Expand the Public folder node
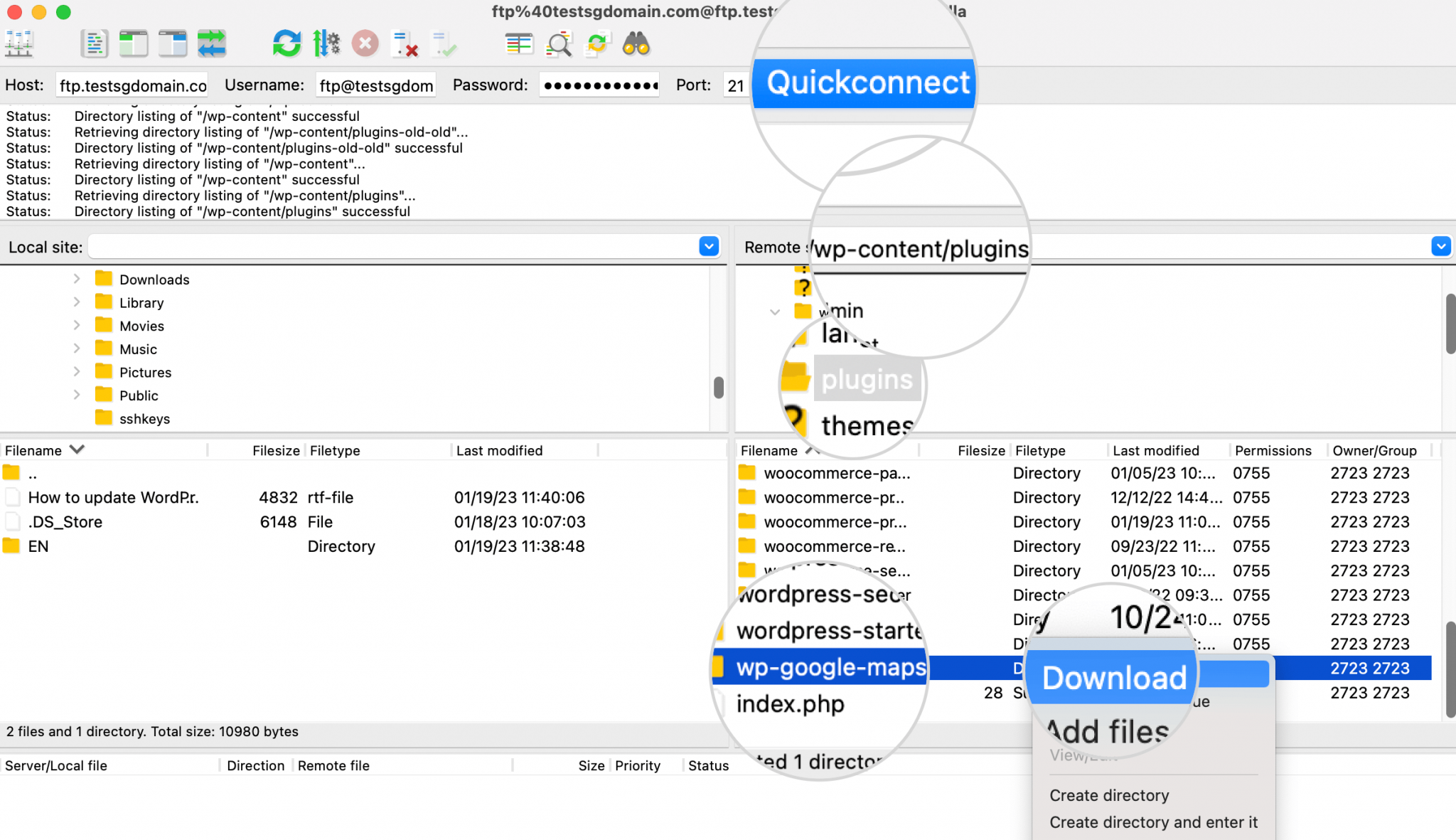The image size is (1456, 840). (77, 395)
